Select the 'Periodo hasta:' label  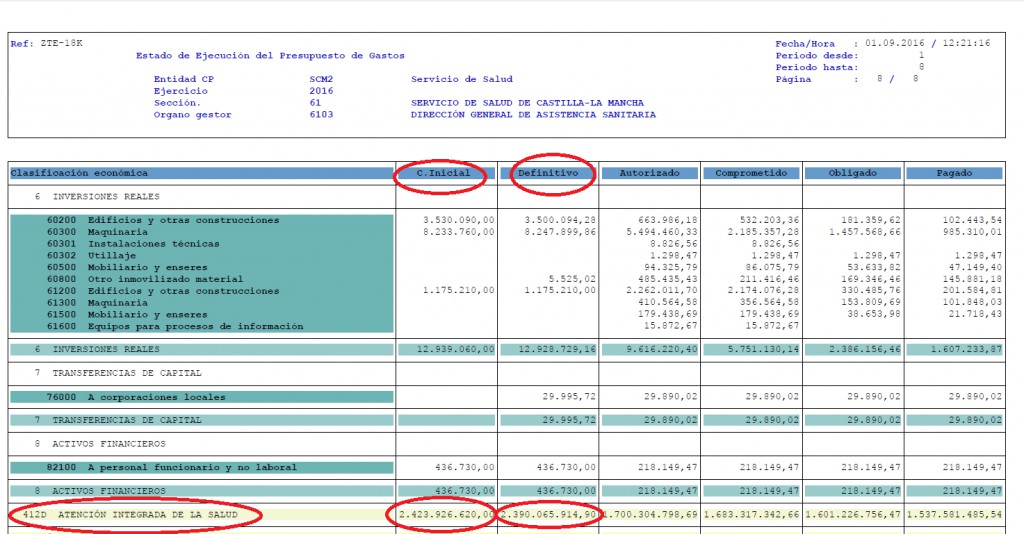click(x=817, y=67)
